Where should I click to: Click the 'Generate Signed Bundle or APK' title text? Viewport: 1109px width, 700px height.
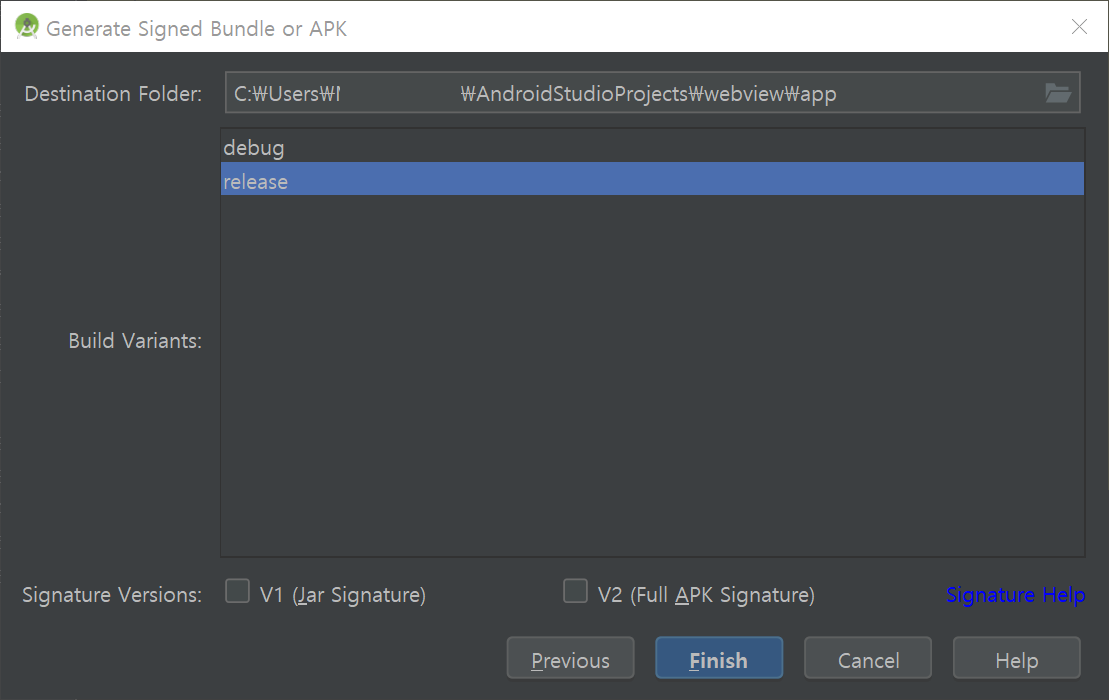[197, 28]
